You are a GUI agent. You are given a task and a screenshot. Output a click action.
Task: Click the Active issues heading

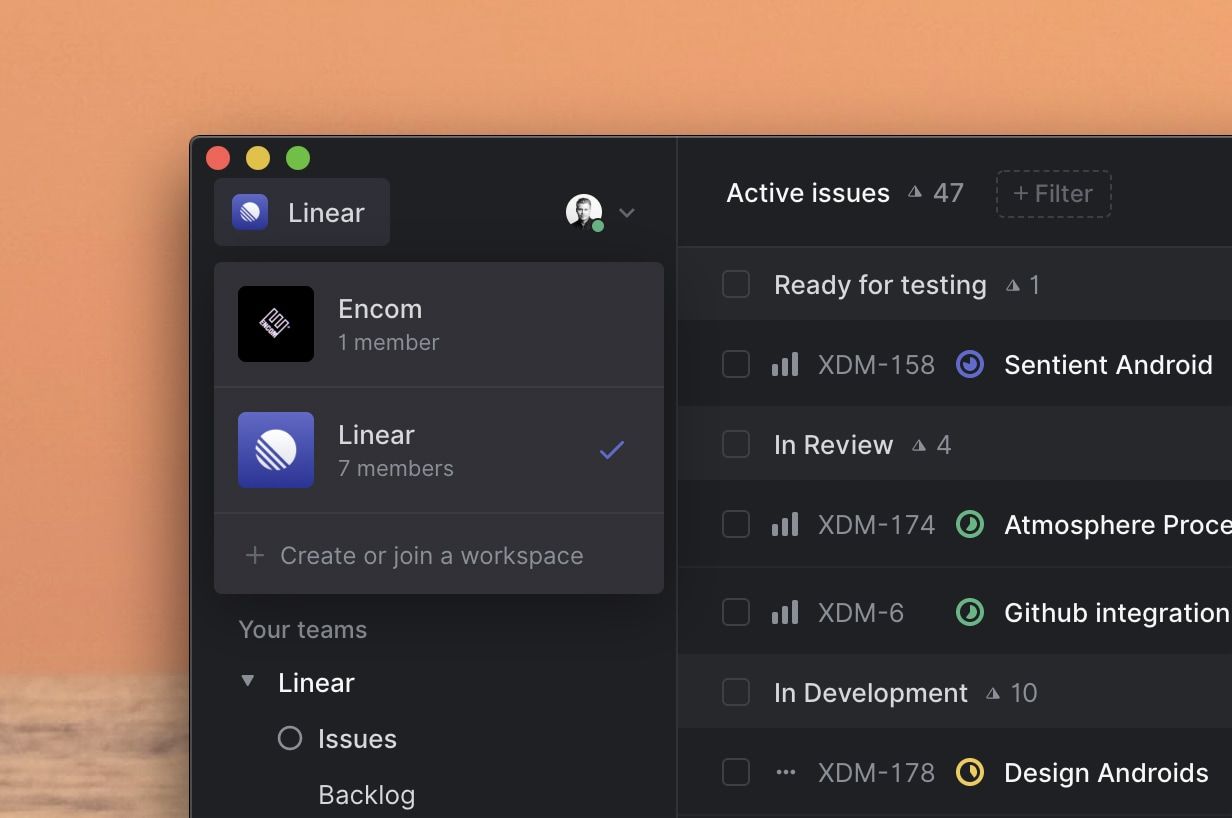pyautogui.click(x=808, y=193)
